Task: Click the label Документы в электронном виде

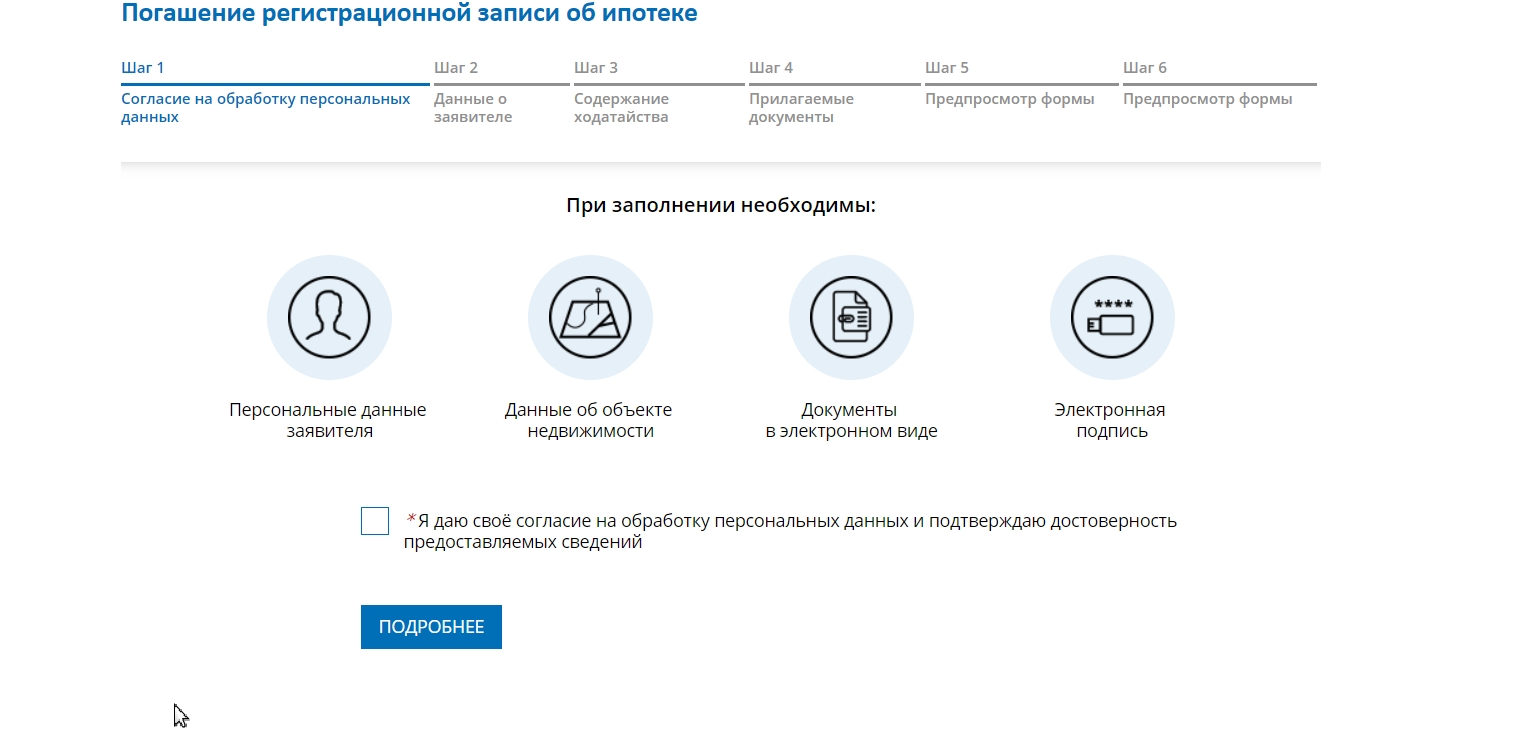Action: click(x=851, y=421)
